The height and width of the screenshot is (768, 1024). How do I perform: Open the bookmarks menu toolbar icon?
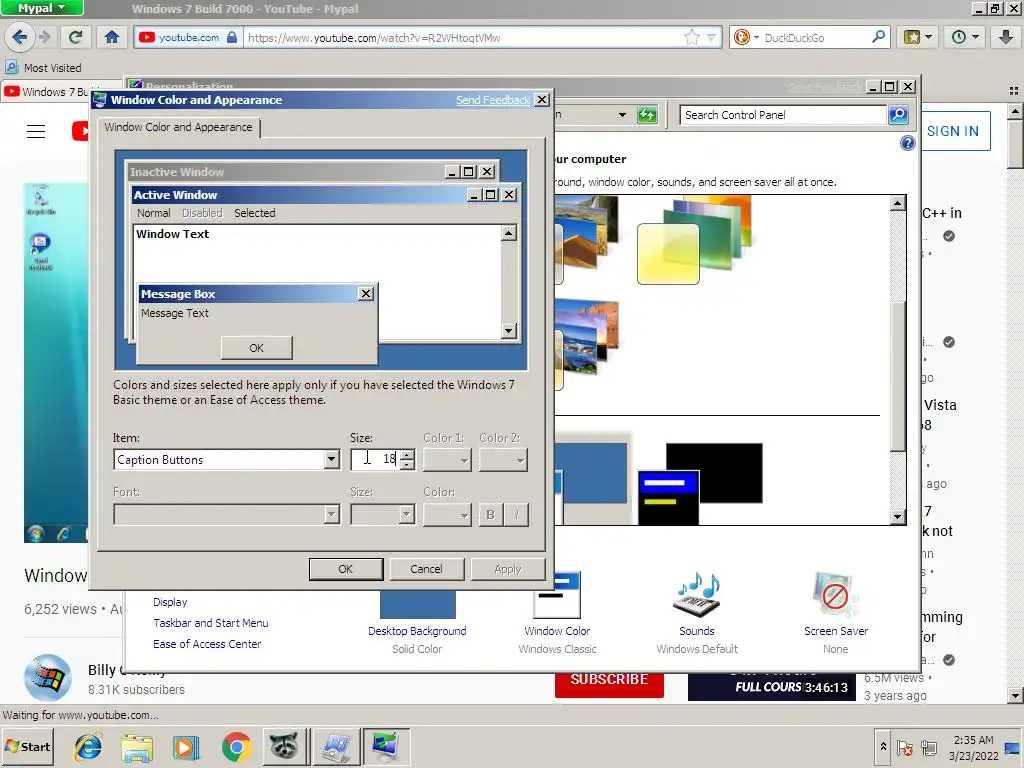point(918,37)
